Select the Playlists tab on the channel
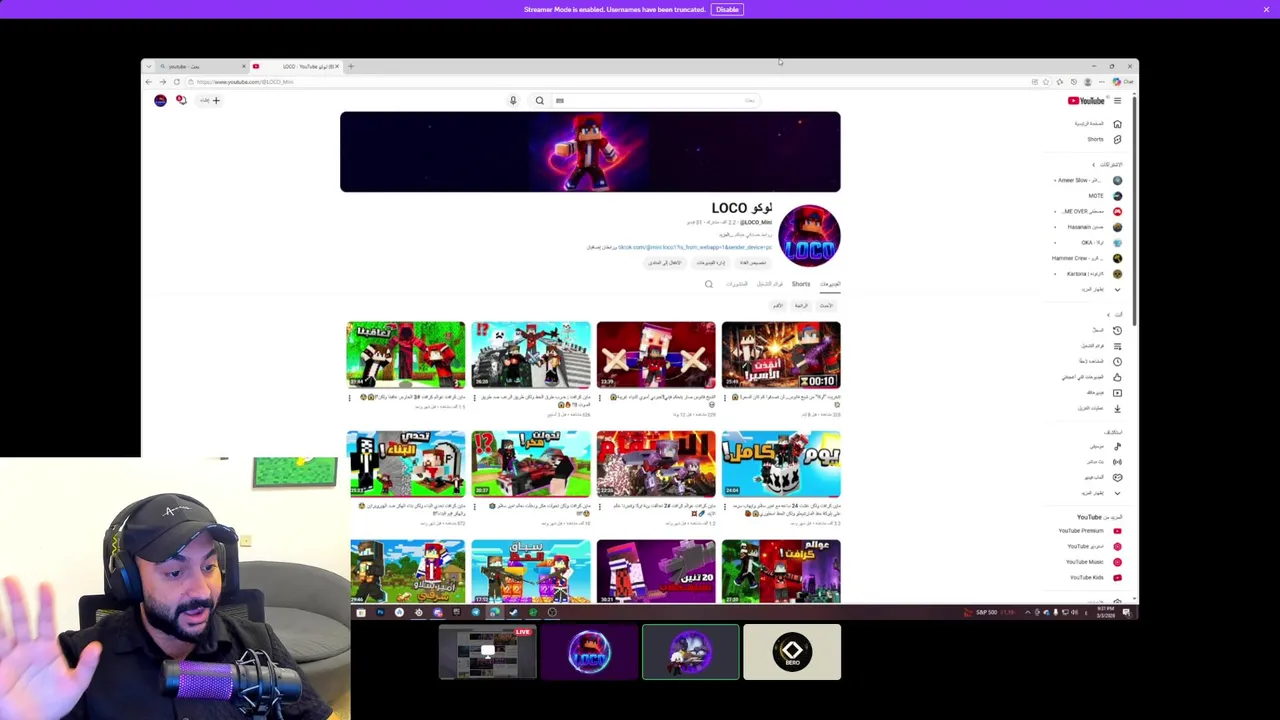The width and height of the screenshot is (1280, 720). coord(770,284)
